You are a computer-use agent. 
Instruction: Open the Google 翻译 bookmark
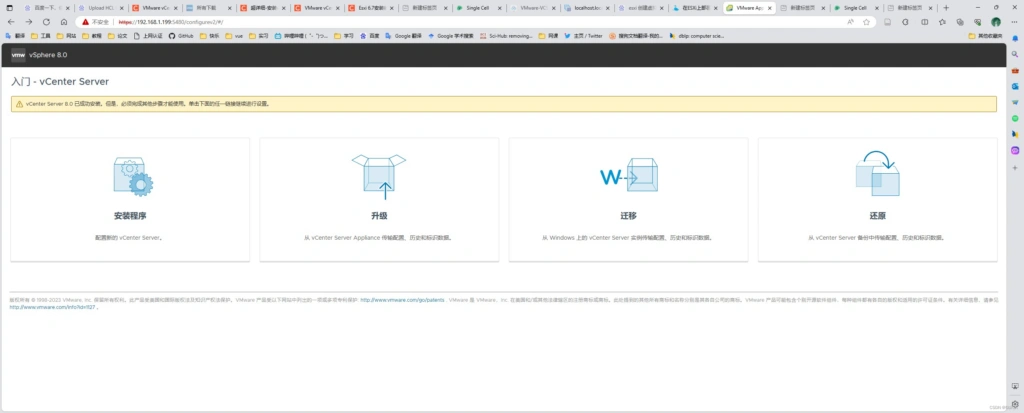[404, 36]
